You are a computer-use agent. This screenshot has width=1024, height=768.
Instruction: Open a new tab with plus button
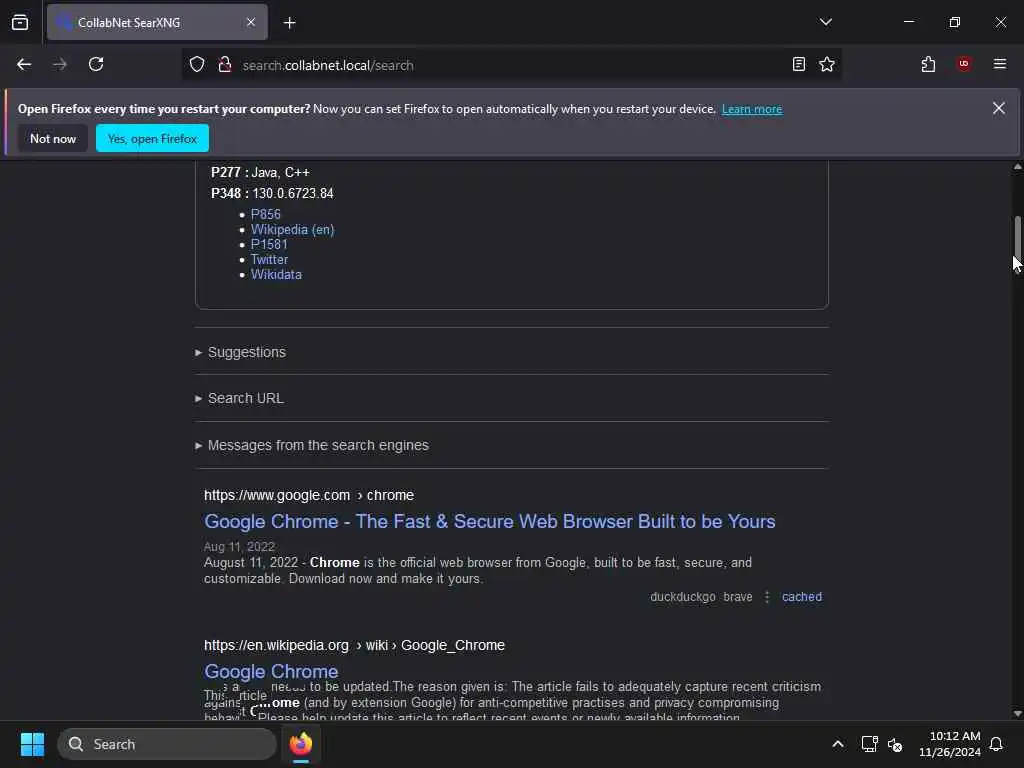[289, 23]
